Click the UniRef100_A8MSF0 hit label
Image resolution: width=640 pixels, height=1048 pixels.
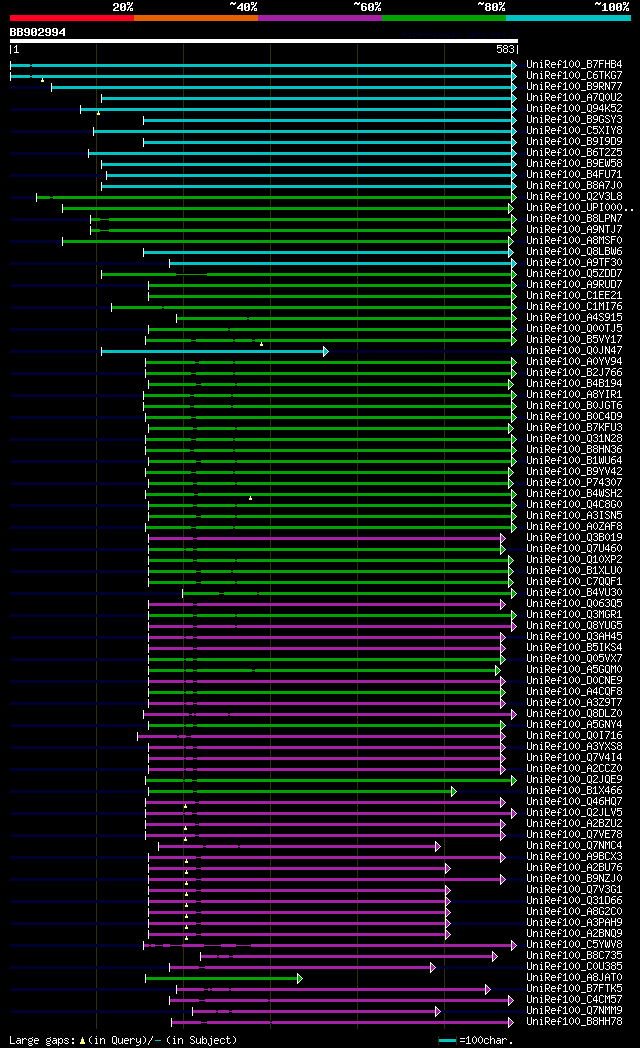click(574, 241)
